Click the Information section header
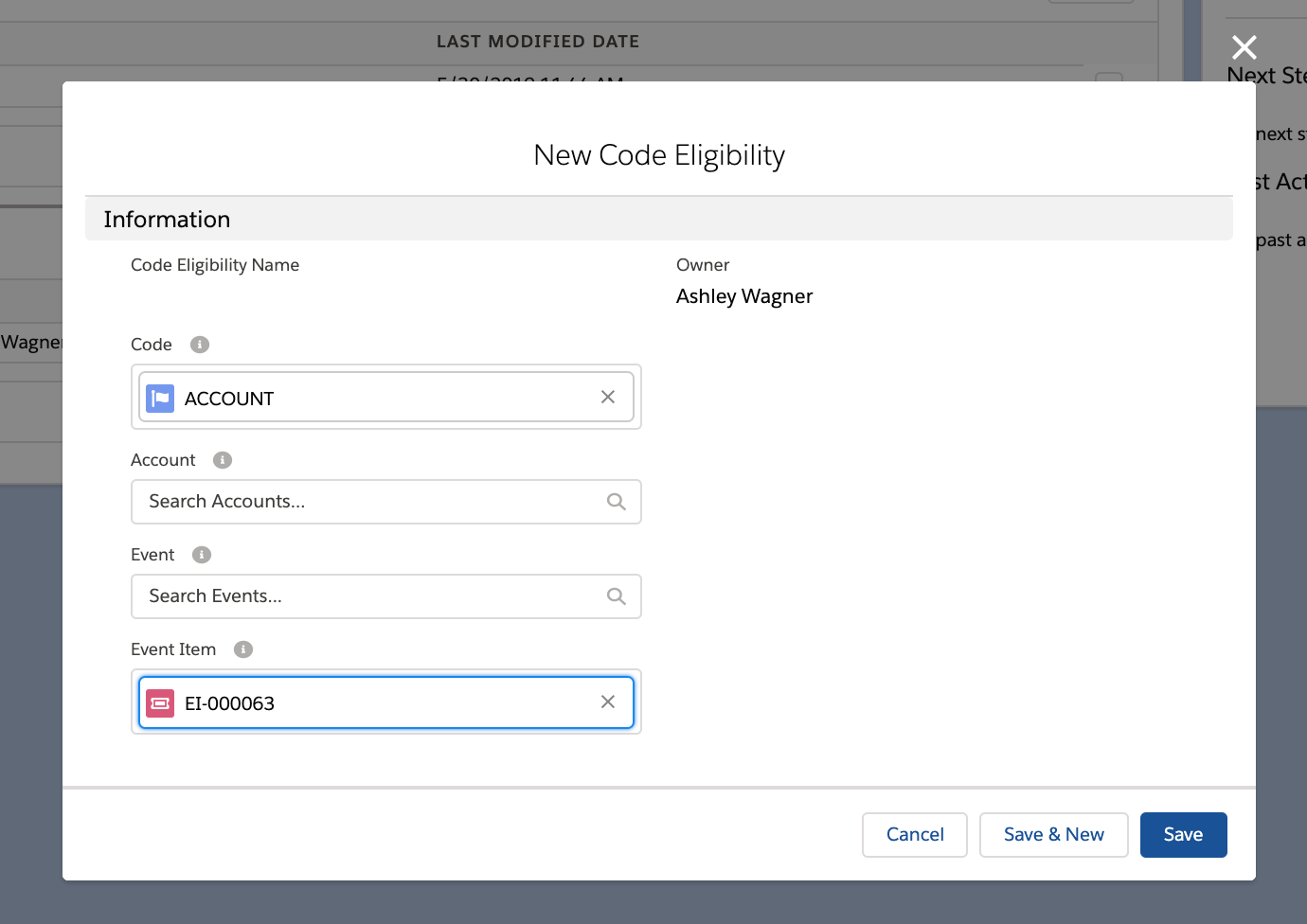 tap(167, 220)
